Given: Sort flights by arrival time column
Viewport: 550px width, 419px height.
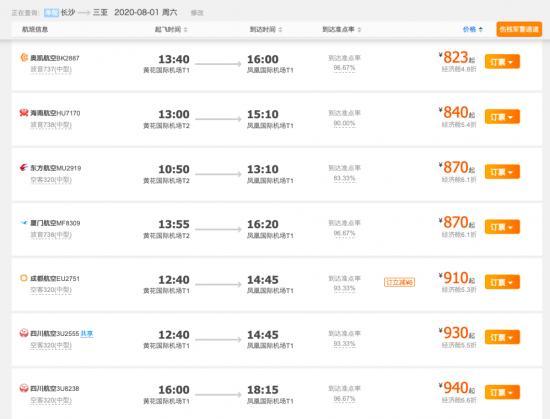Looking at the screenshot, I should coord(266,29).
